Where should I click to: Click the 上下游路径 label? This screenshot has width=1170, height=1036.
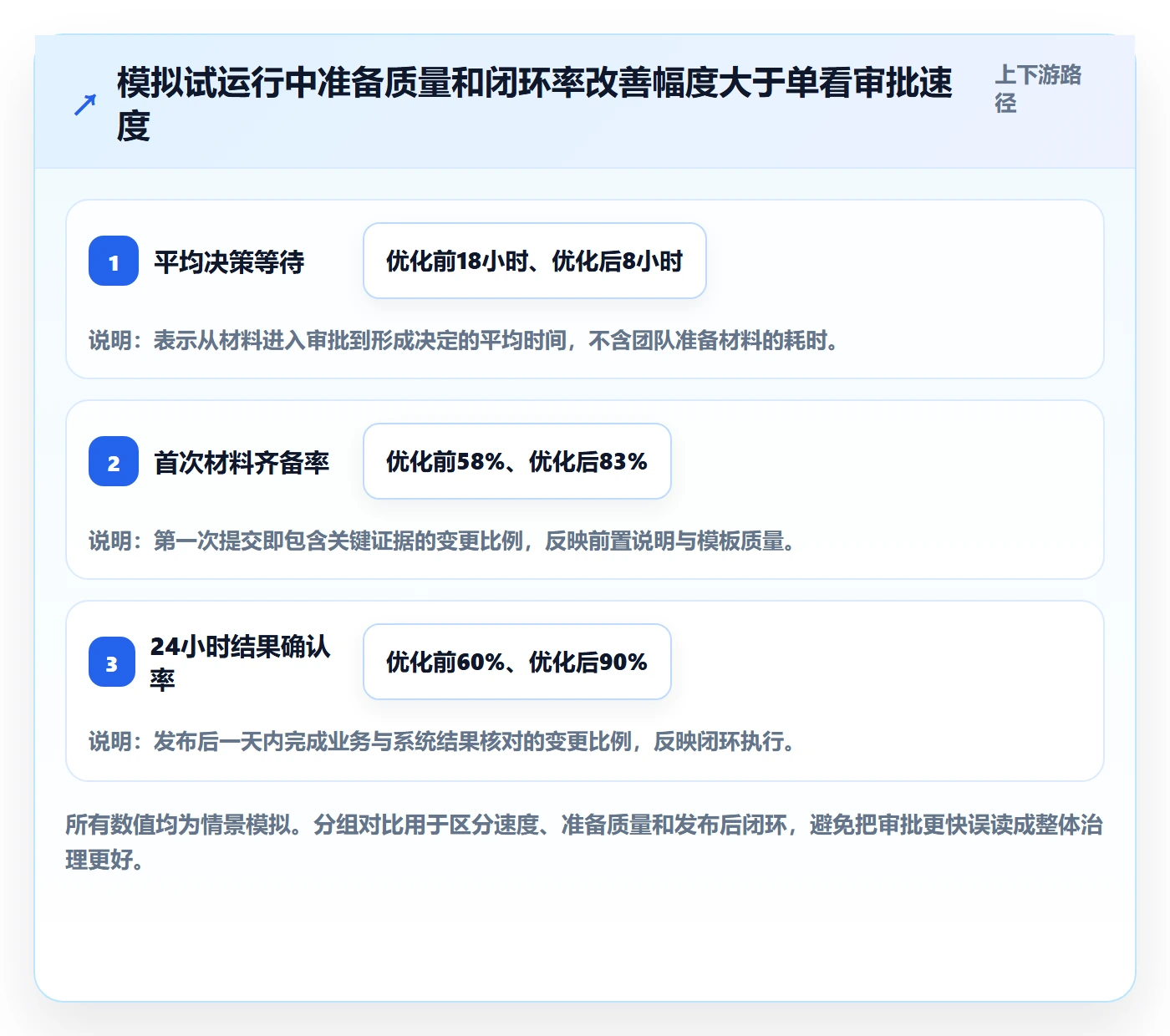point(1039,89)
